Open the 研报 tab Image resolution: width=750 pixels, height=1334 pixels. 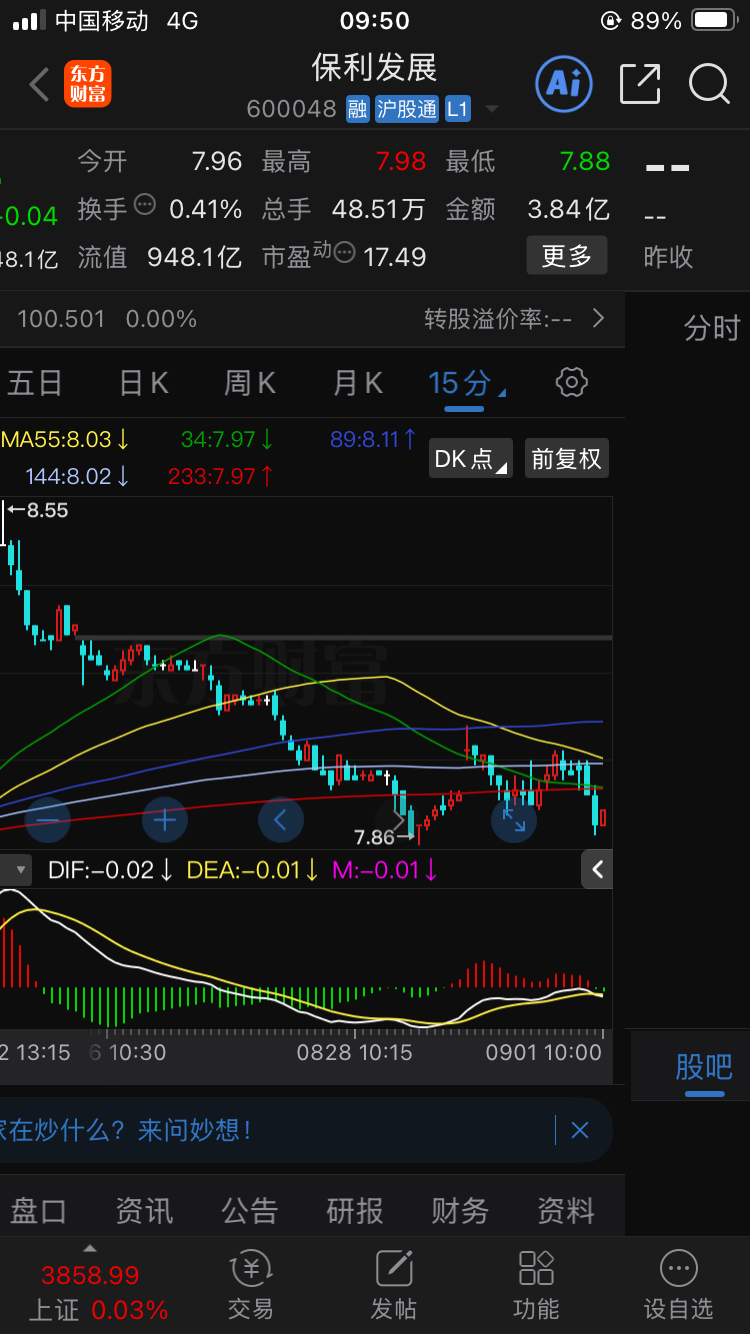(x=355, y=1211)
